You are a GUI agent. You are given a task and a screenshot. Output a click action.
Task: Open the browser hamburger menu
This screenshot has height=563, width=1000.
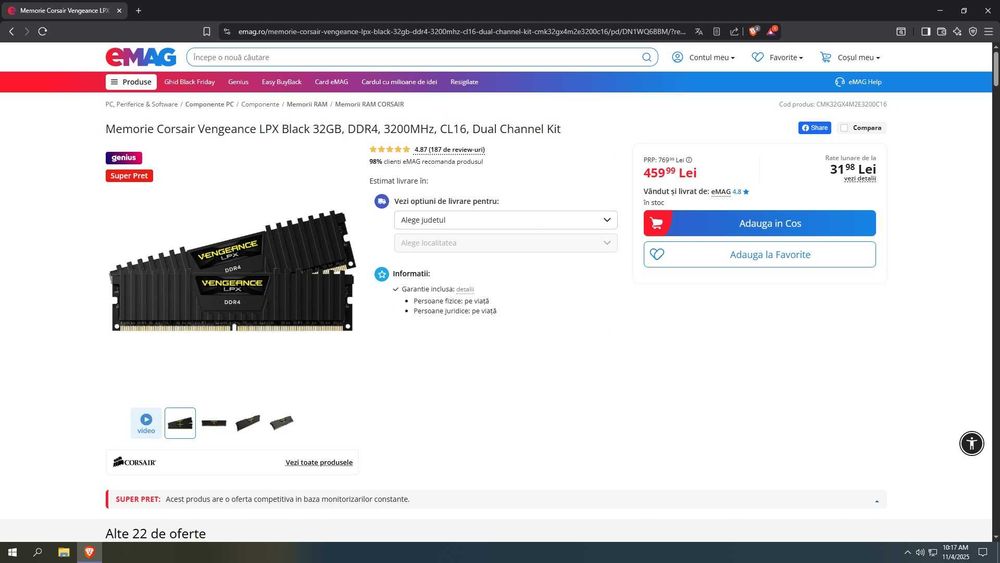[988, 31]
